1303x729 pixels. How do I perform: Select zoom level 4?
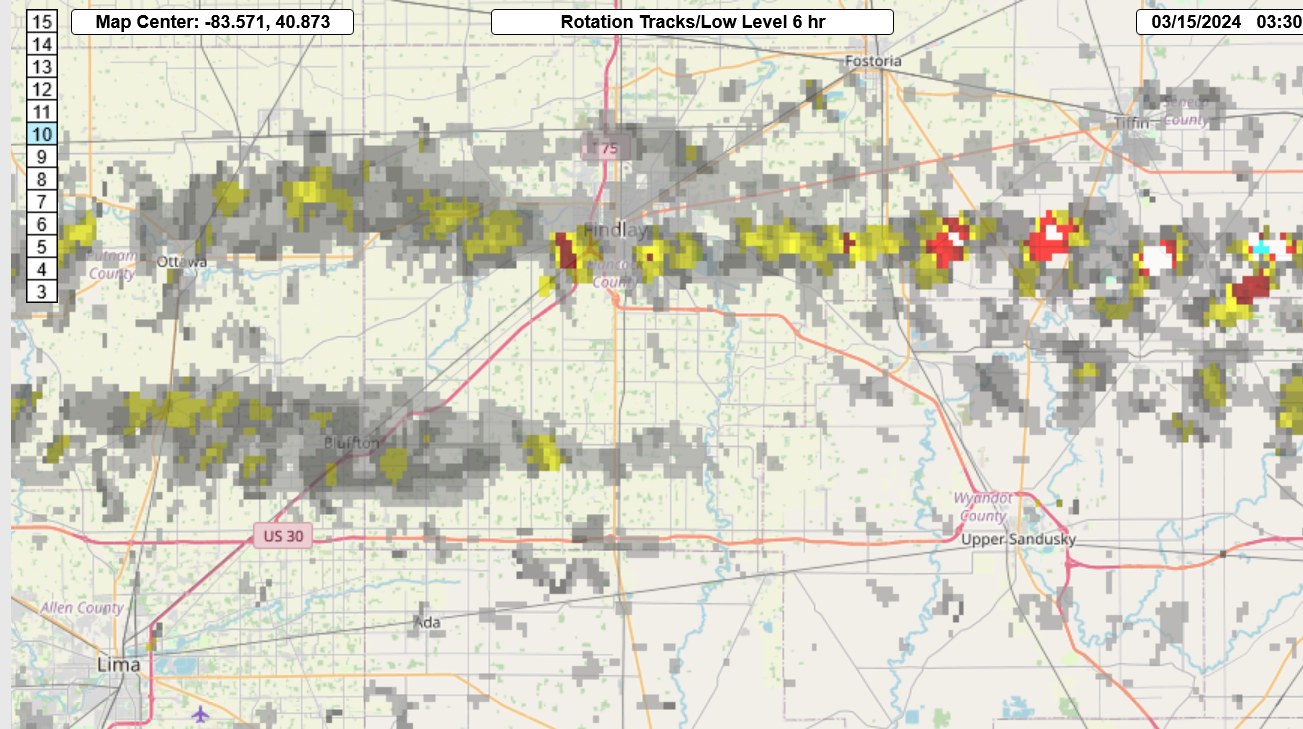pos(42,269)
